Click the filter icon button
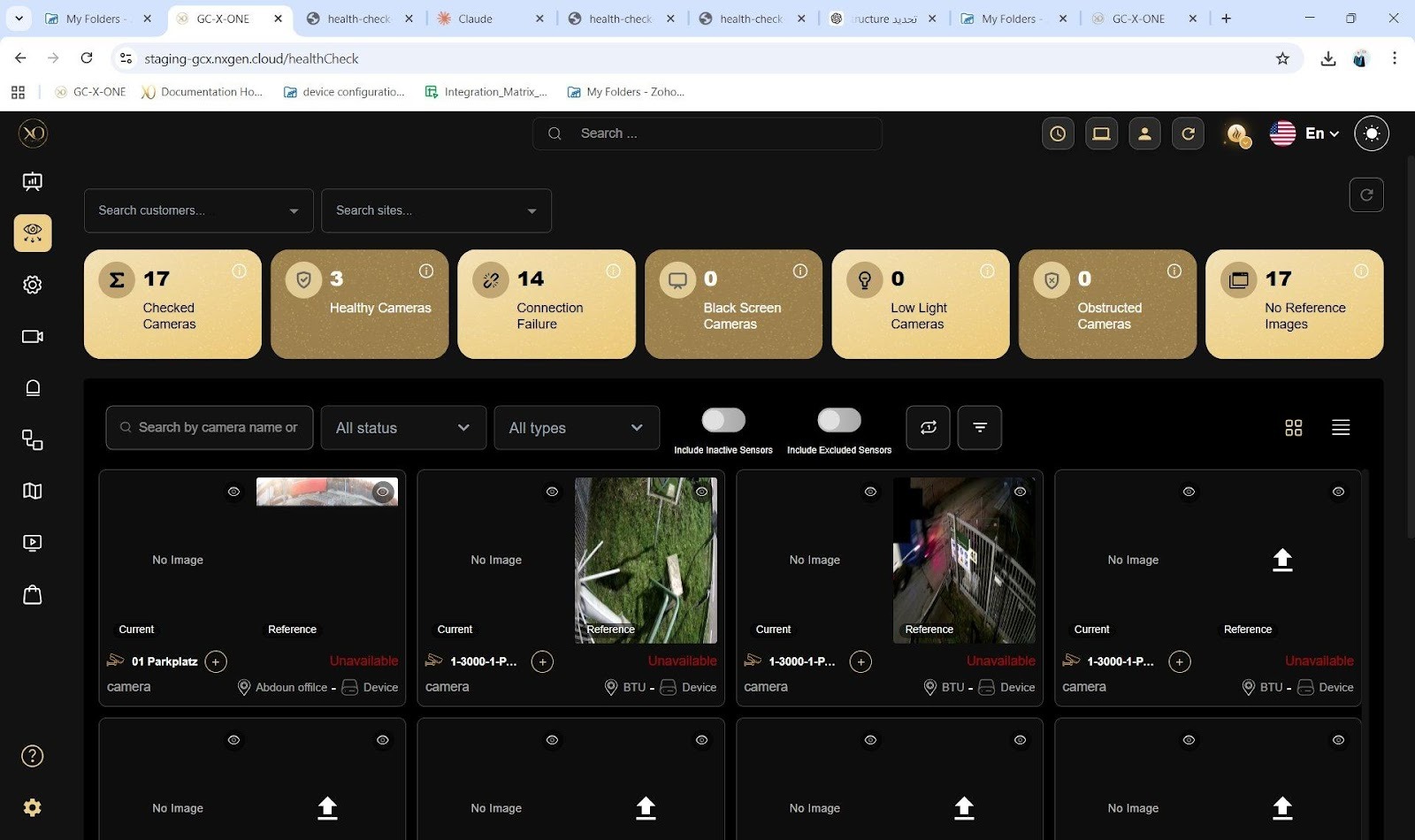 tap(980, 428)
